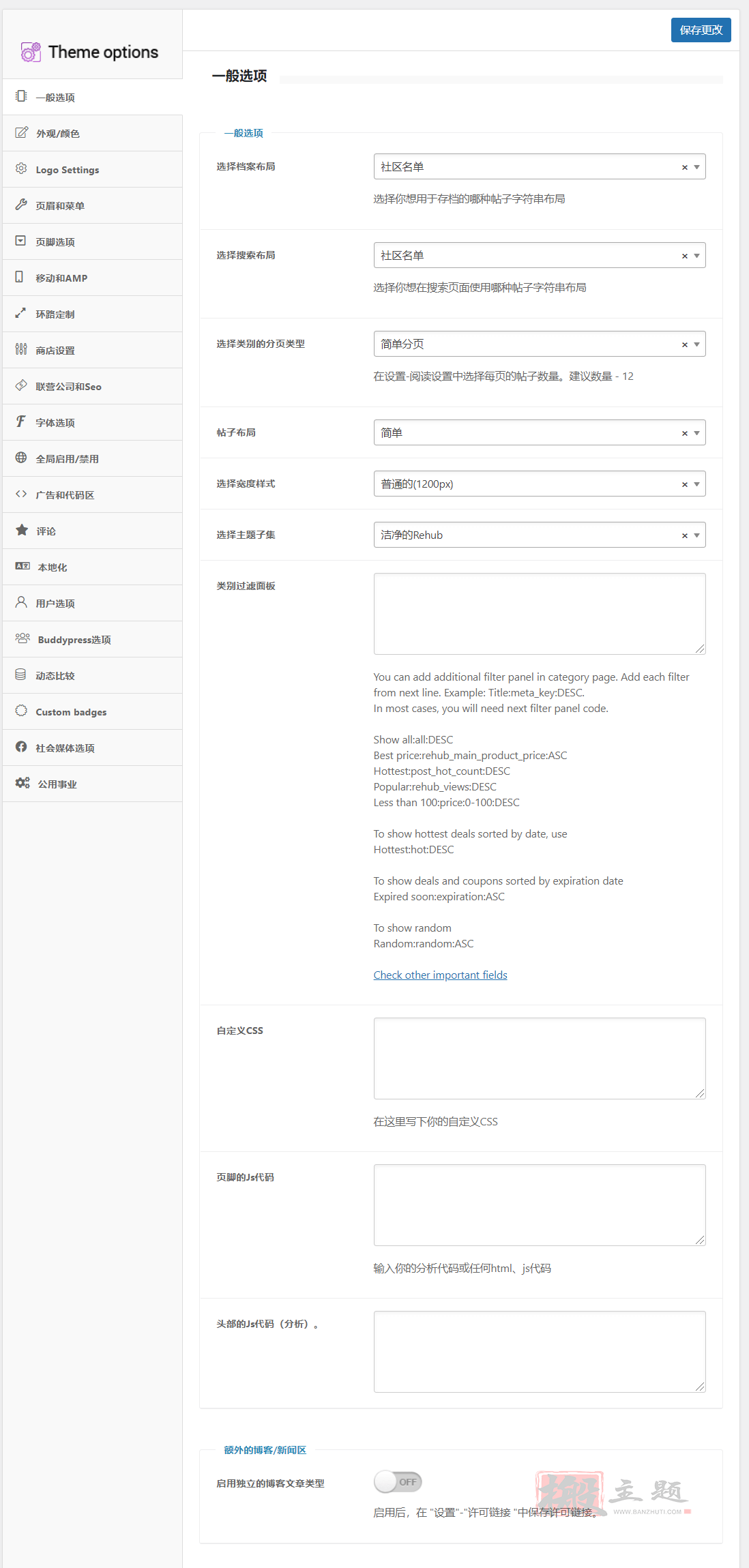Screen dimensions: 749x1568
Task: Open the Check other important fields link
Action: pyautogui.click(x=440, y=975)
